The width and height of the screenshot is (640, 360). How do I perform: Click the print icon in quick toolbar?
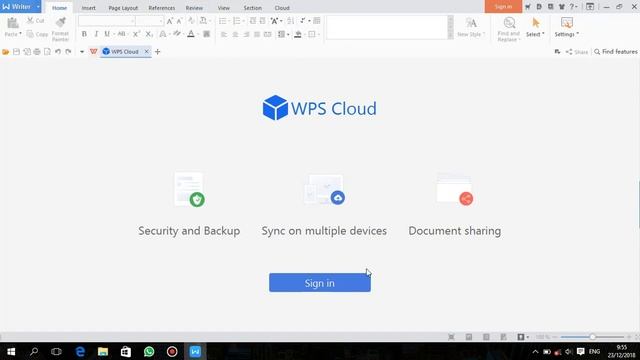[37, 52]
